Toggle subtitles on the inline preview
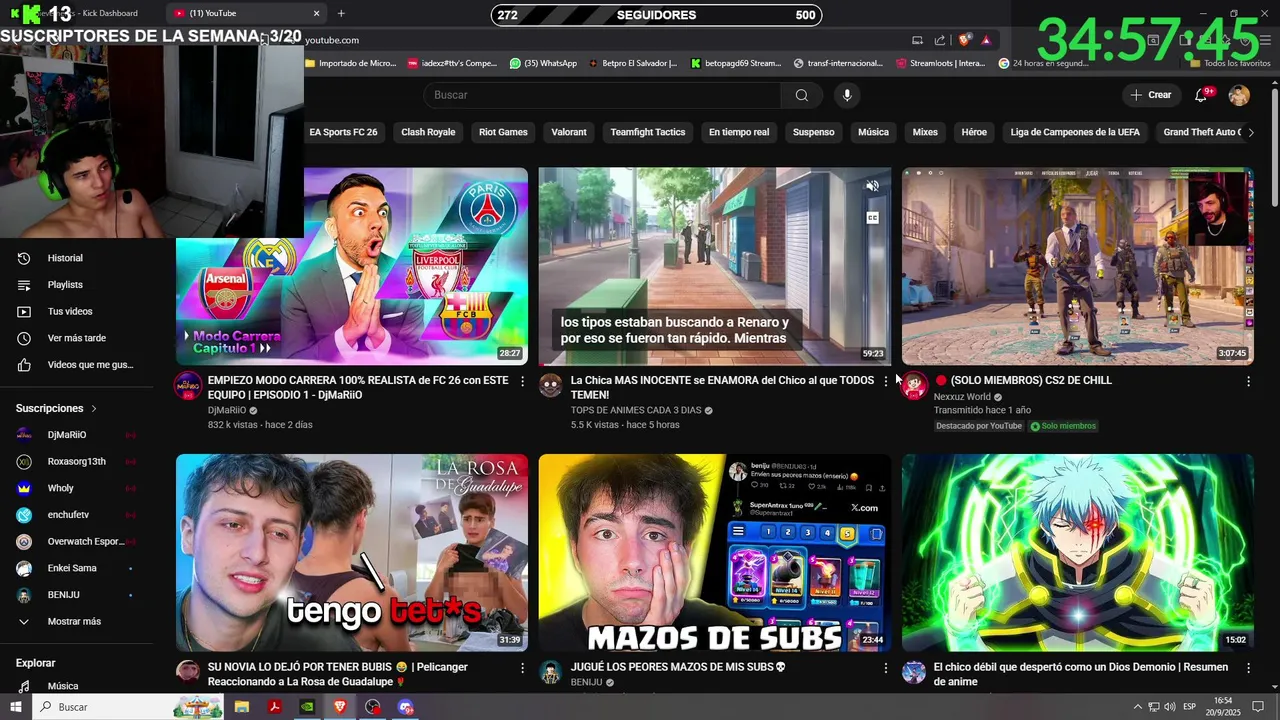Screen dimensions: 1280x720 pos(872,218)
